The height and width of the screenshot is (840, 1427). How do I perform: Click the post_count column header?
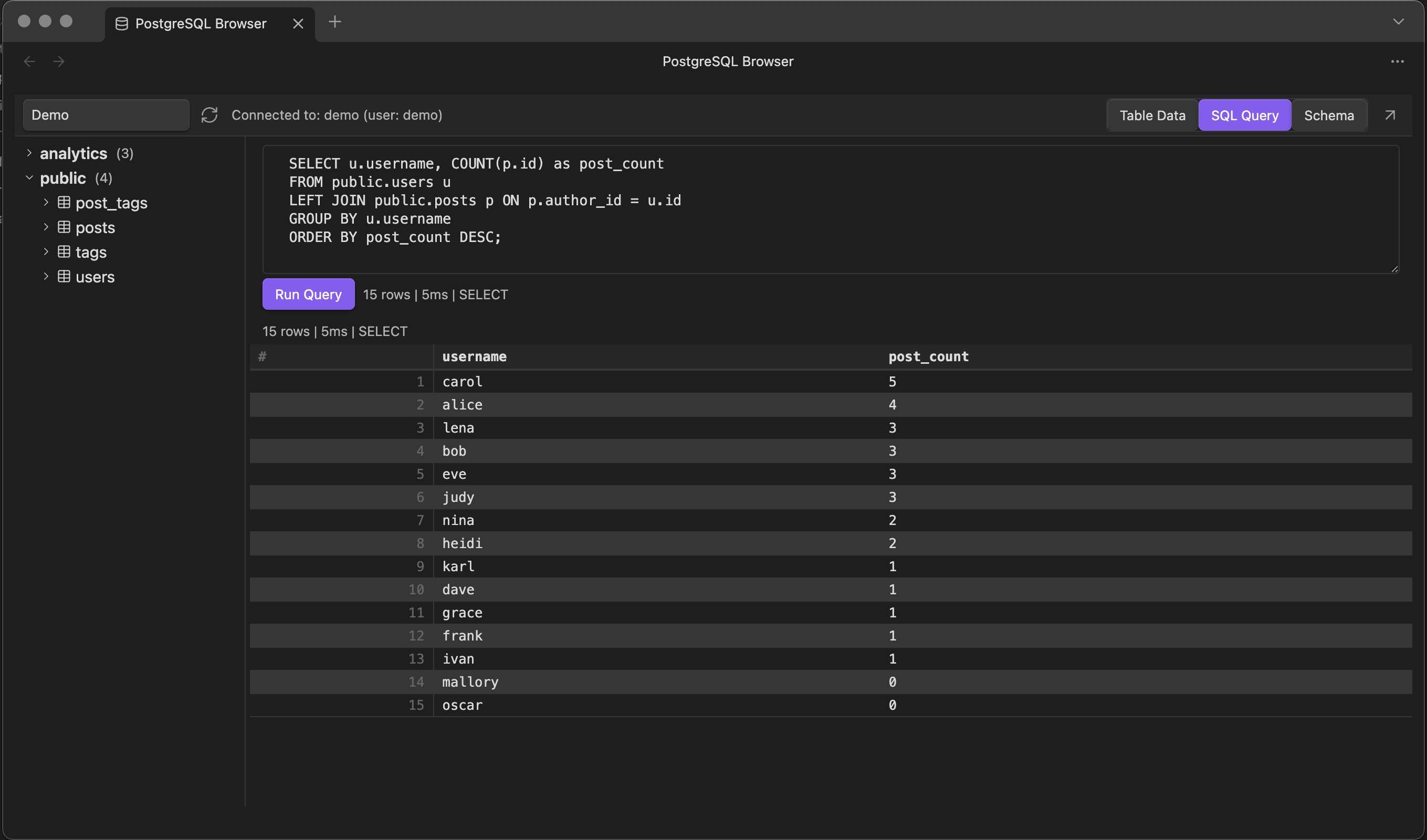click(x=928, y=357)
